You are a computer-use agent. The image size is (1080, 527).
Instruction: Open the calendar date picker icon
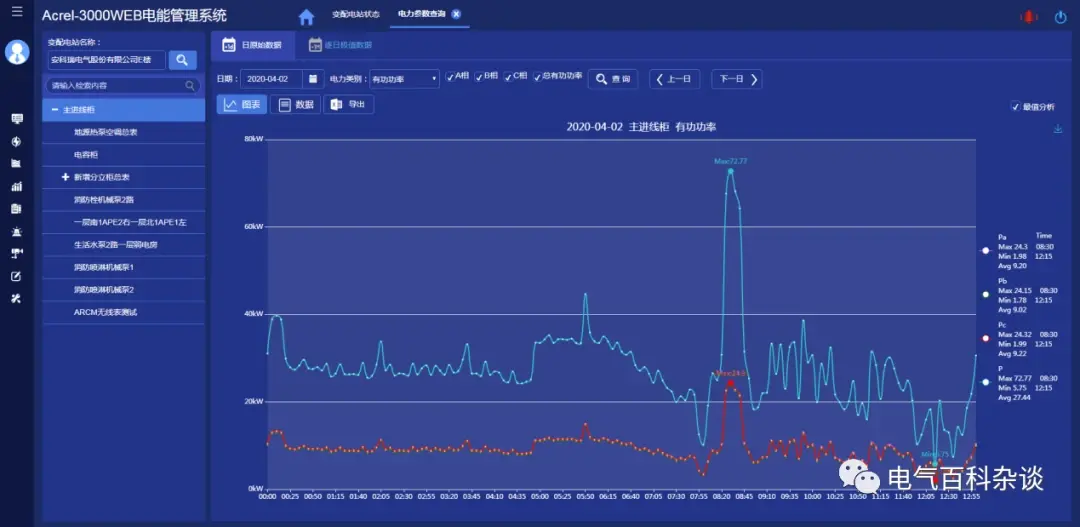tap(312, 79)
